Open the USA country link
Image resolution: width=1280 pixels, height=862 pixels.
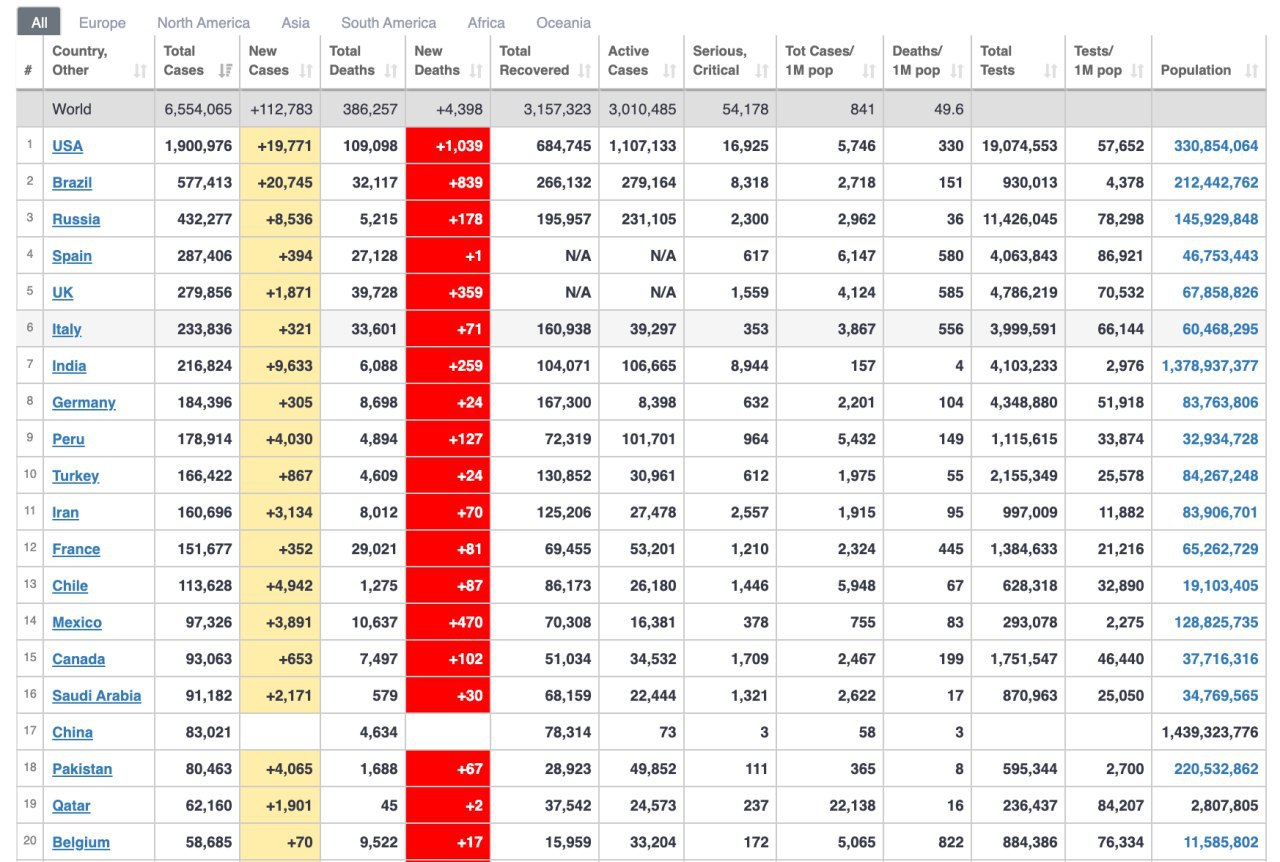coord(67,146)
